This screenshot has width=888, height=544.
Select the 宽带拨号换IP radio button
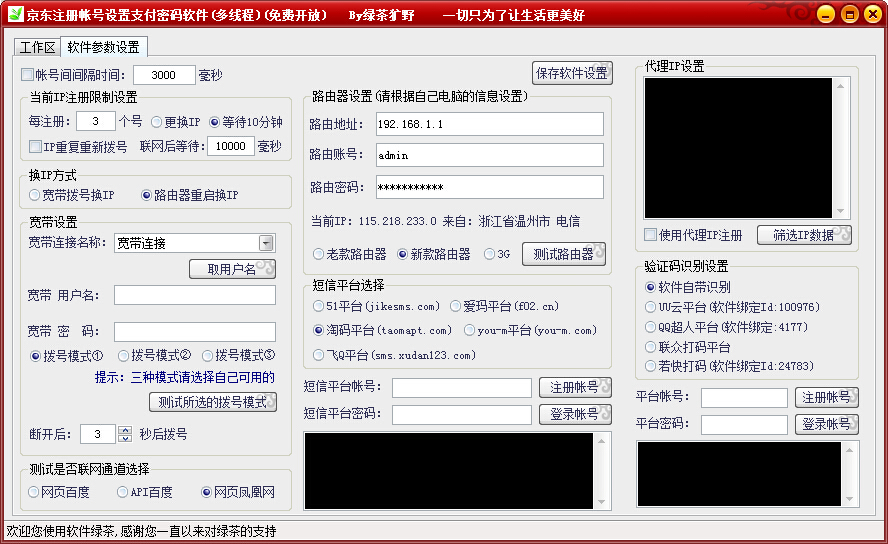click(x=35, y=195)
